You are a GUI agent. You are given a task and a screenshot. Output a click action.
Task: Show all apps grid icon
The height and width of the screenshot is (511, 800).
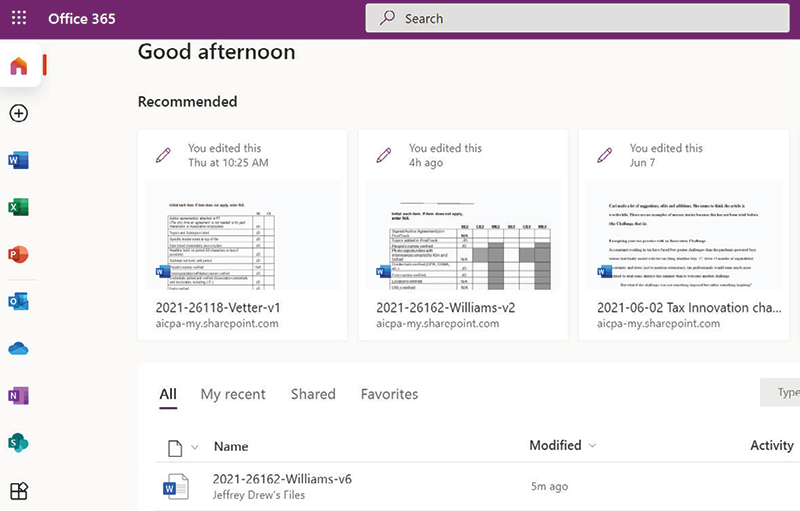18,490
